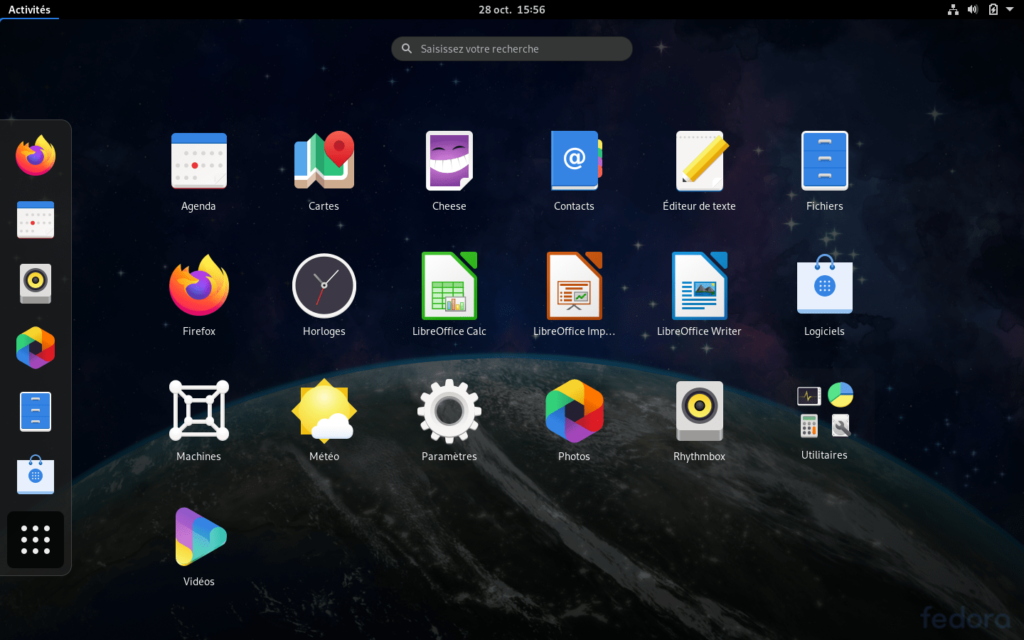
Task: Launch the Vidéos player
Action: [199, 535]
